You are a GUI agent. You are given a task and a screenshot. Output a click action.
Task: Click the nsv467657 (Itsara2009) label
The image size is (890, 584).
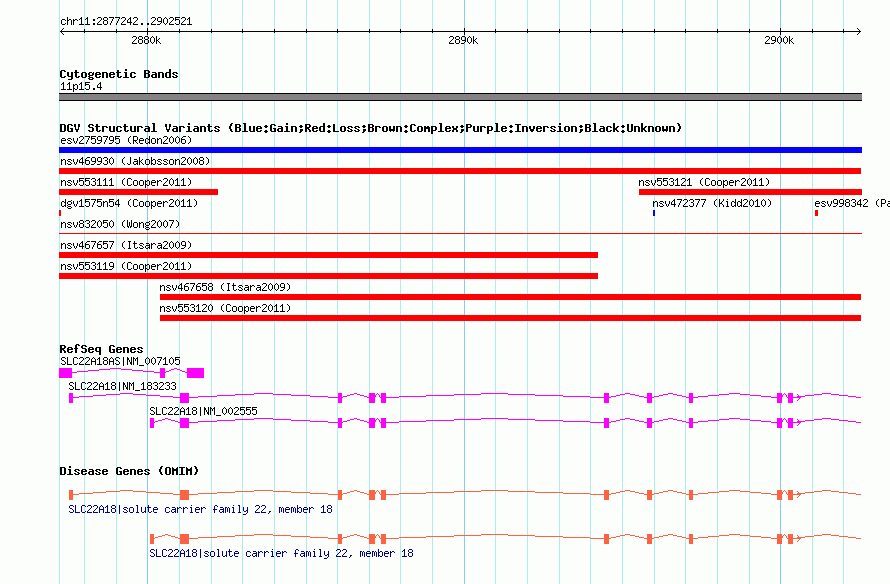[126, 245]
